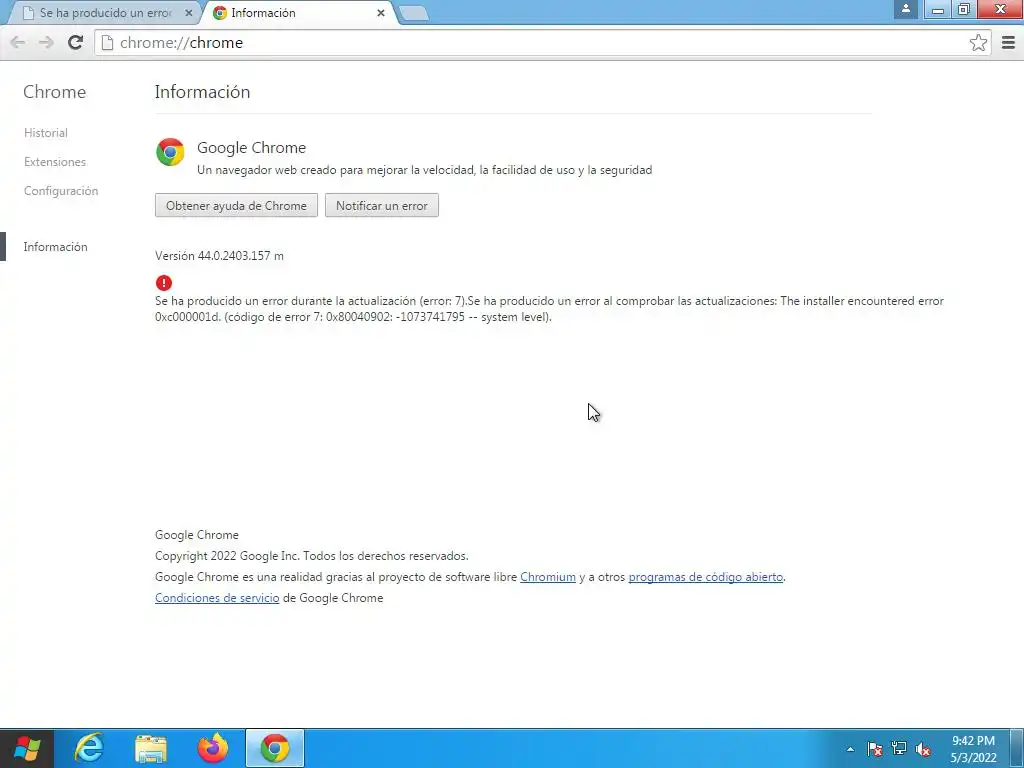This screenshot has height=768, width=1024.
Task: Open Configuración in the sidebar
Action: 61,191
